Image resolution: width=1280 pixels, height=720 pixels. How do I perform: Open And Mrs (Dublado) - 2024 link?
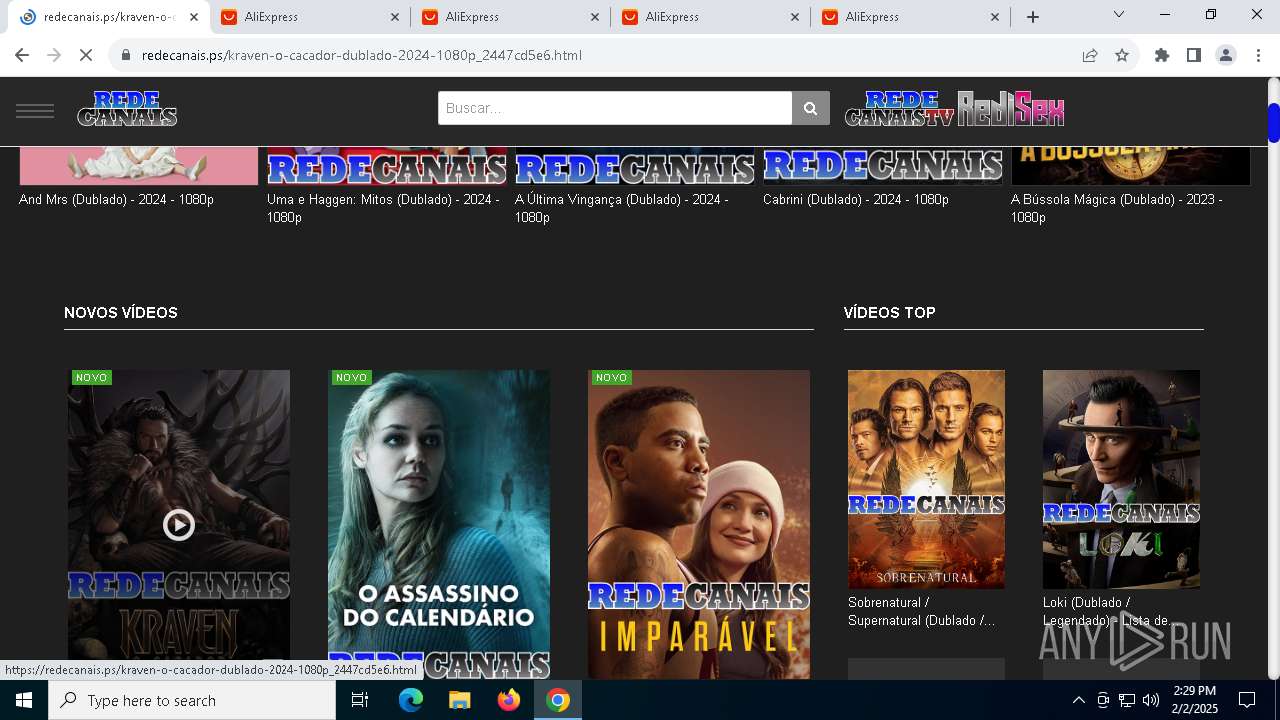(x=116, y=199)
